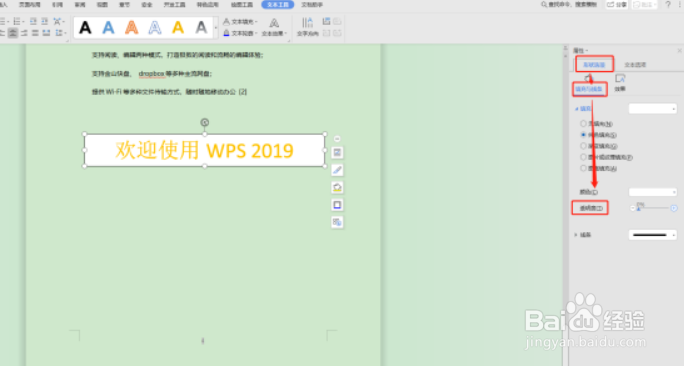The image size is (684, 366).
Task: Click the numbered list icon in ribbon
Action: coord(18,21)
